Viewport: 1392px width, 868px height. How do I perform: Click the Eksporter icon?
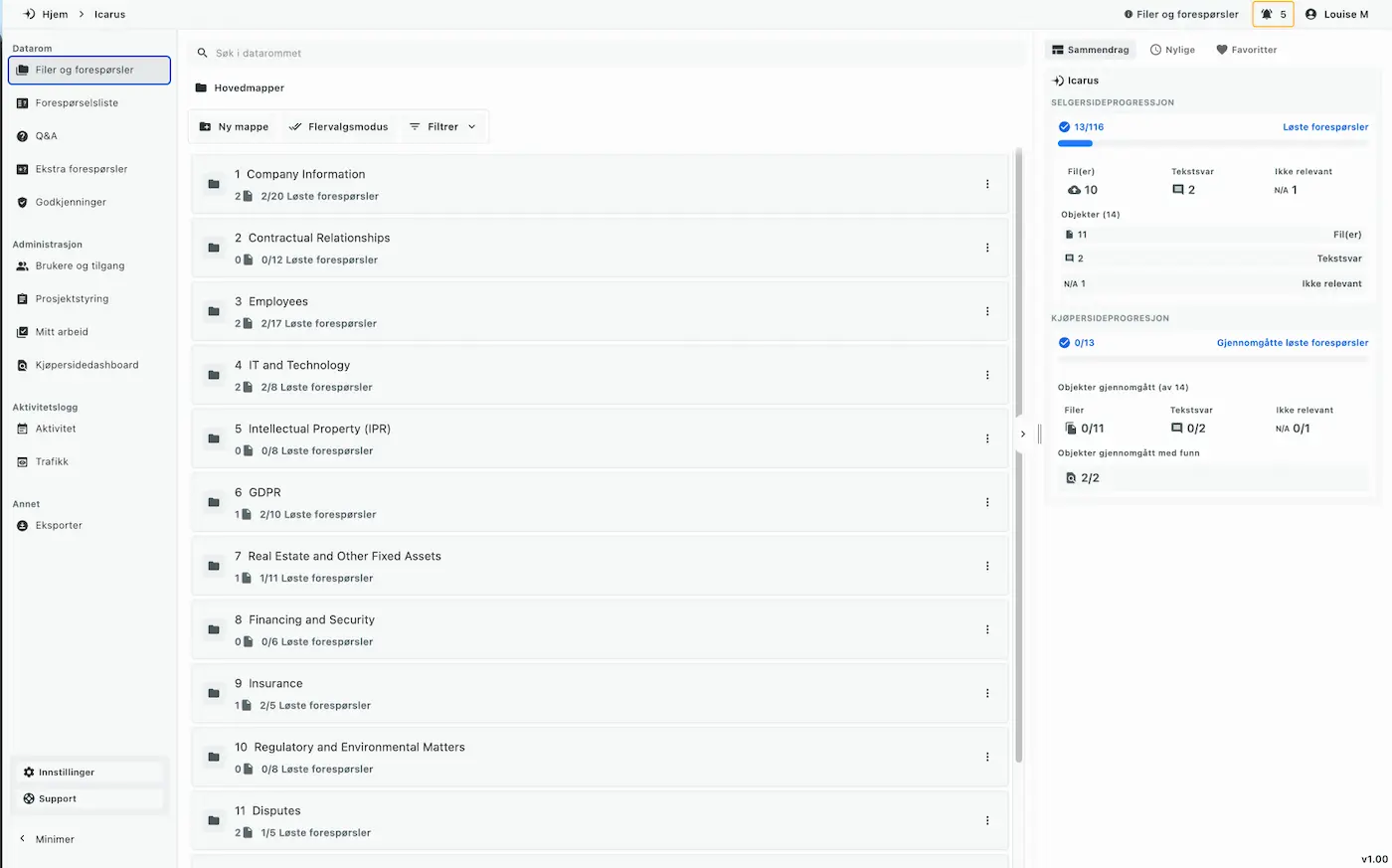point(23,525)
